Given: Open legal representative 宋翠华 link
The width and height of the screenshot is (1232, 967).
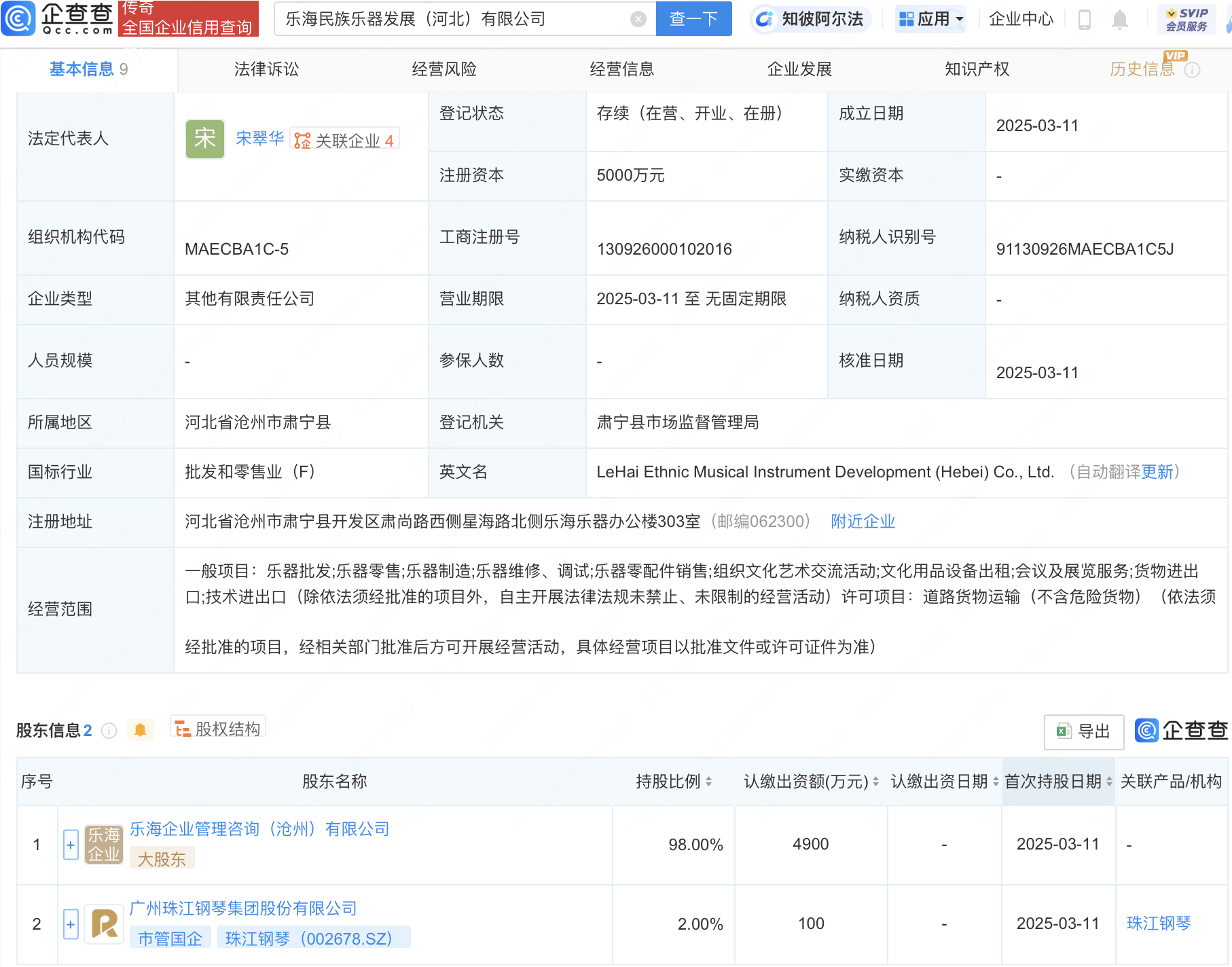Looking at the screenshot, I should pos(259,139).
